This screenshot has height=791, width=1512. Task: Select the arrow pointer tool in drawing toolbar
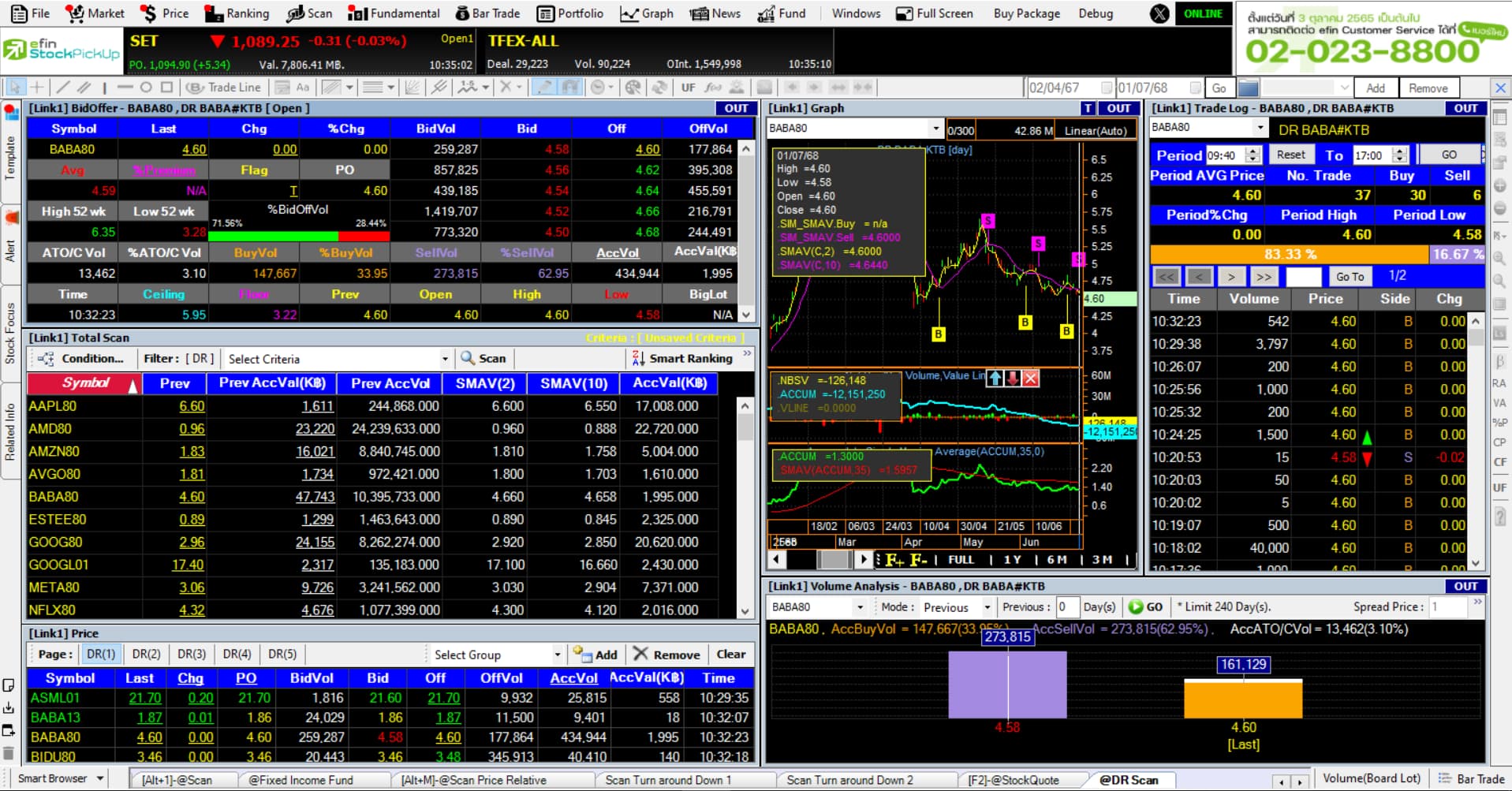pyautogui.click(x=15, y=88)
